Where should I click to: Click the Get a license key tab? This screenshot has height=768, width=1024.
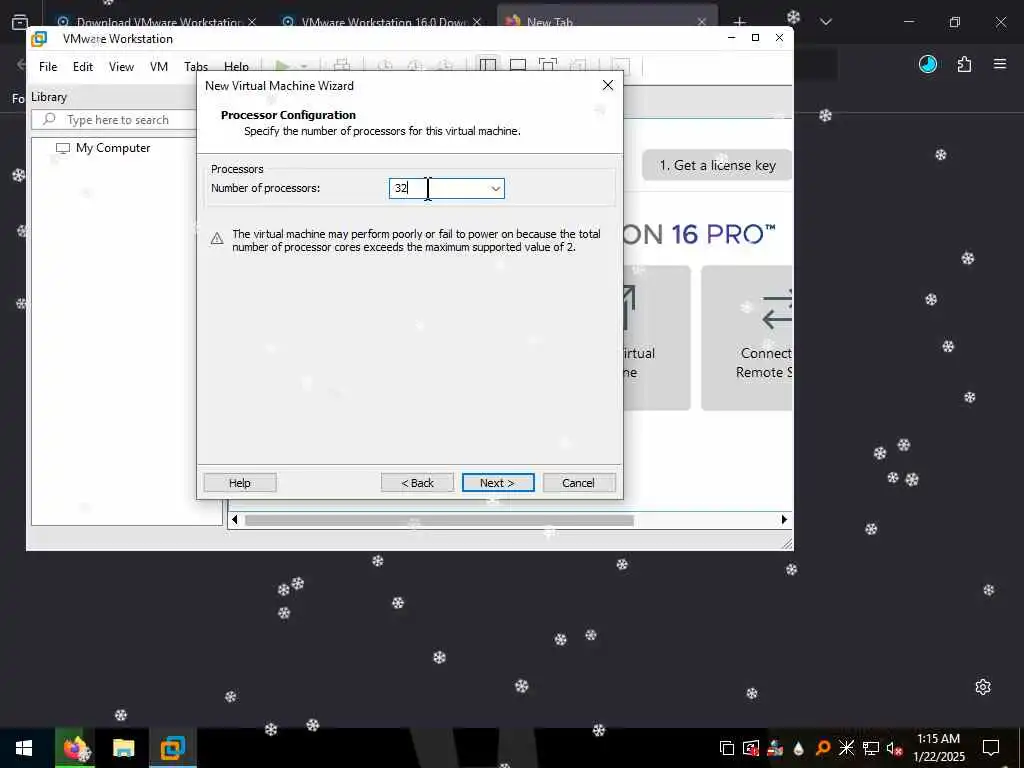[x=717, y=165]
